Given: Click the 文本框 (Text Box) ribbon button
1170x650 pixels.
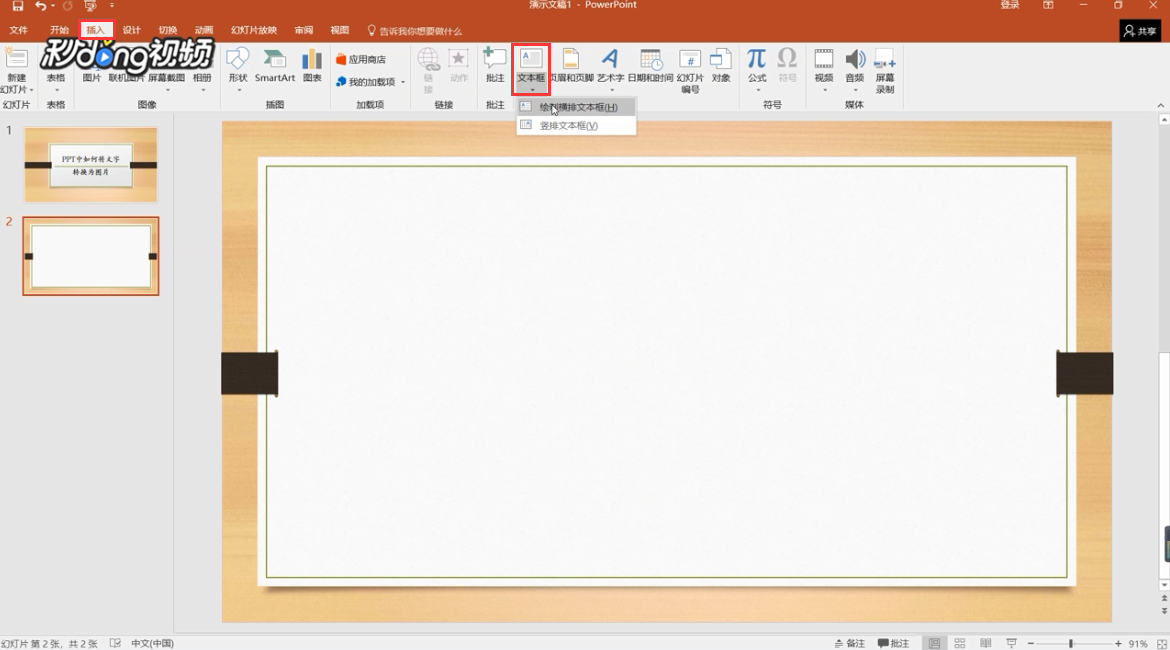Looking at the screenshot, I should (531, 69).
